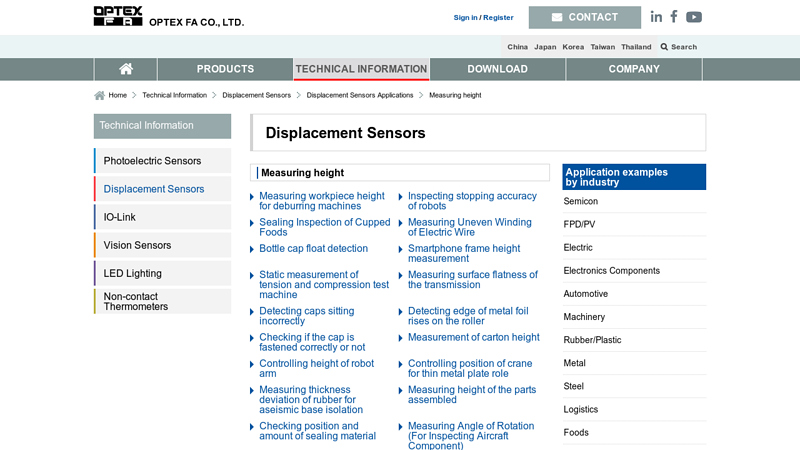Select FPD/PV industry examples
The width and height of the screenshot is (800, 450).
coord(579,224)
